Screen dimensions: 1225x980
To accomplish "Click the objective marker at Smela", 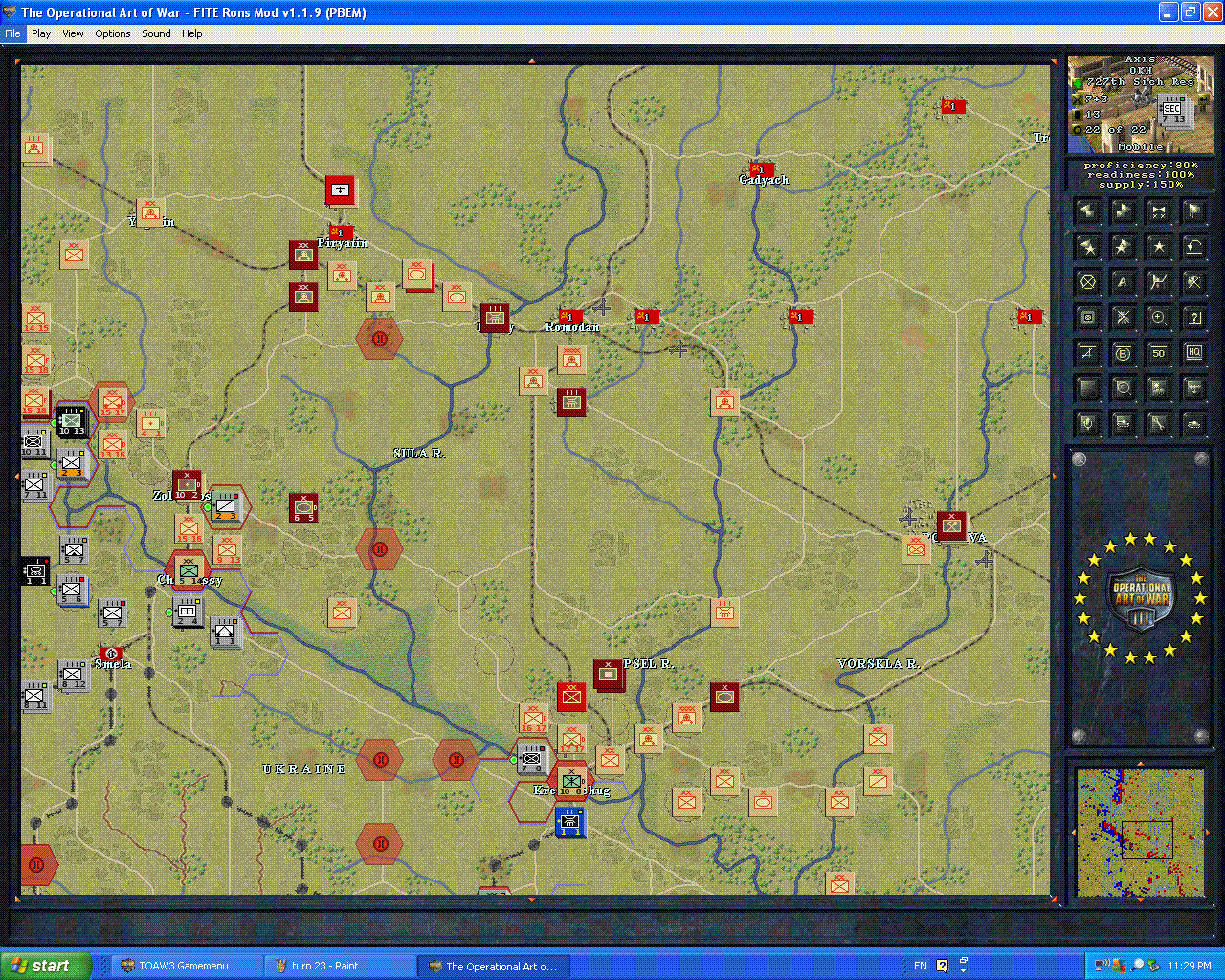I will coord(111,654).
